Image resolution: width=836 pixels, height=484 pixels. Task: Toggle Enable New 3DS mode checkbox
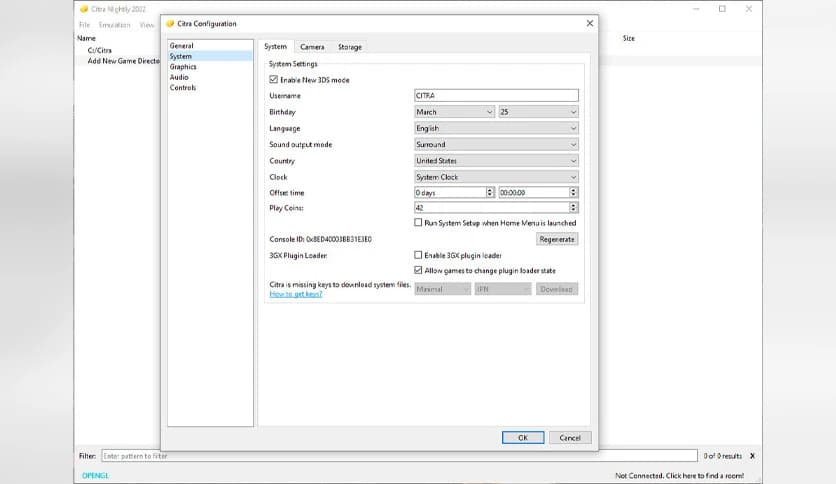[274, 79]
